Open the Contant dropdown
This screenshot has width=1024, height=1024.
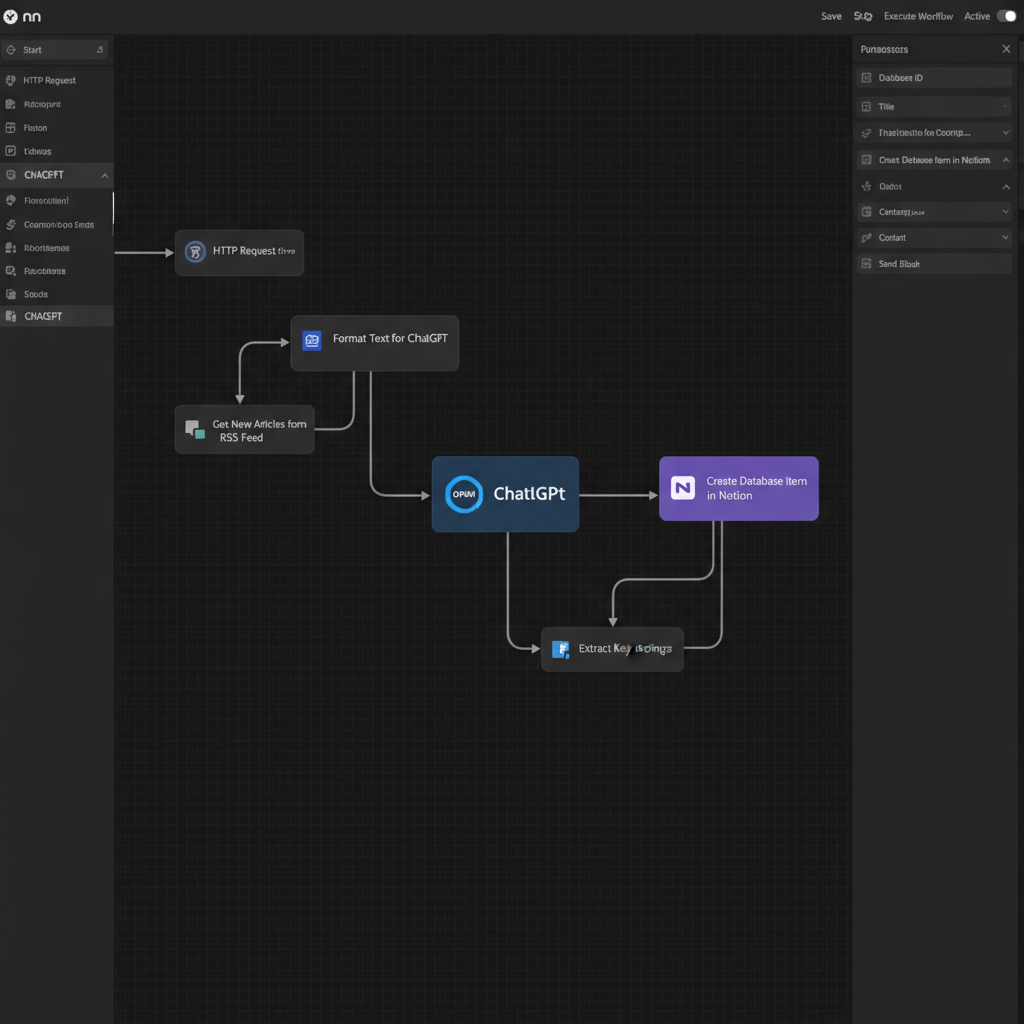[x=1006, y=238]
